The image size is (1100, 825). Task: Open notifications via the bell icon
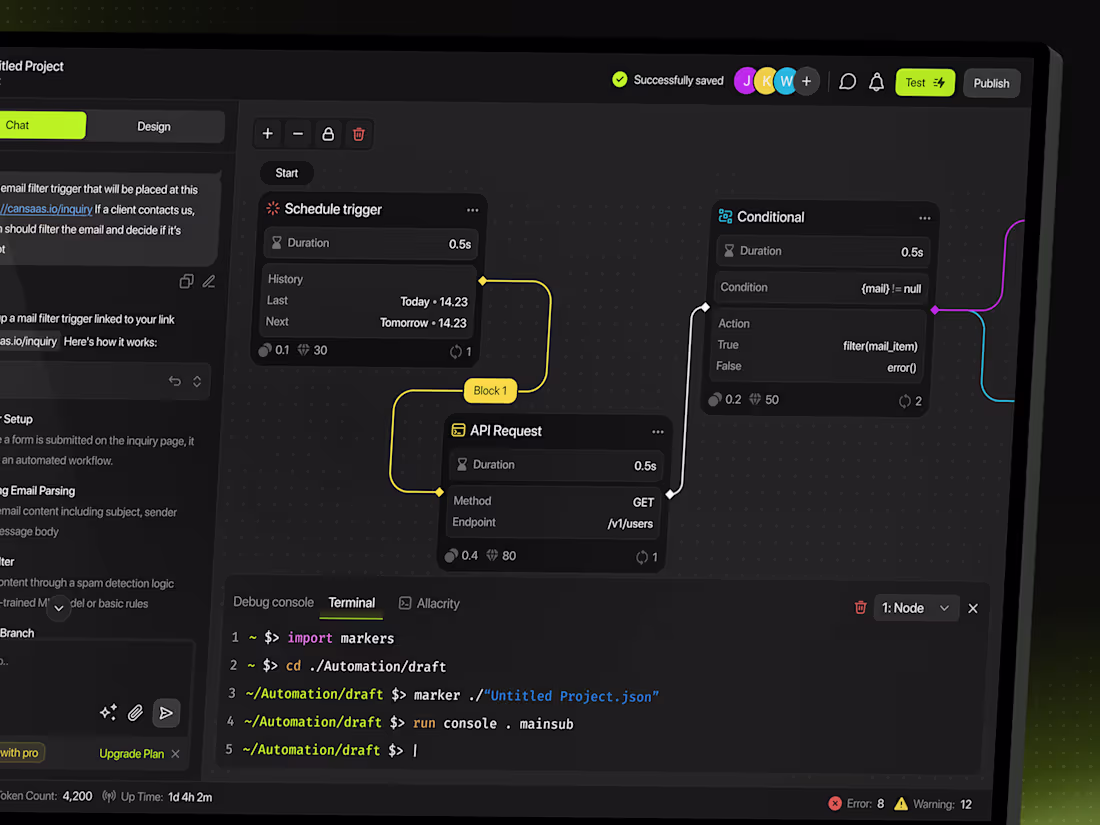pos(877,82)
